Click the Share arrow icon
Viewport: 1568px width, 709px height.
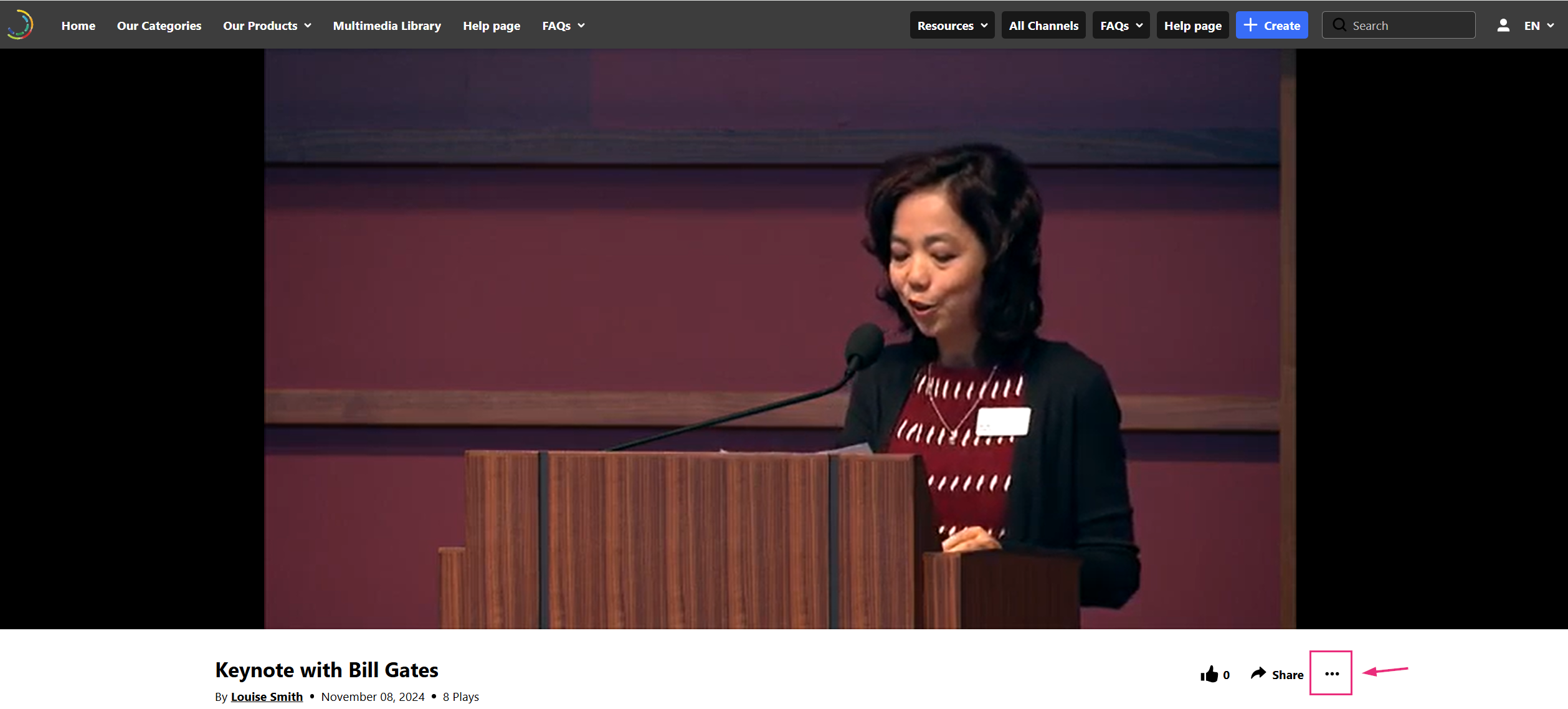pyautogui.click(x=1258, y=673)
